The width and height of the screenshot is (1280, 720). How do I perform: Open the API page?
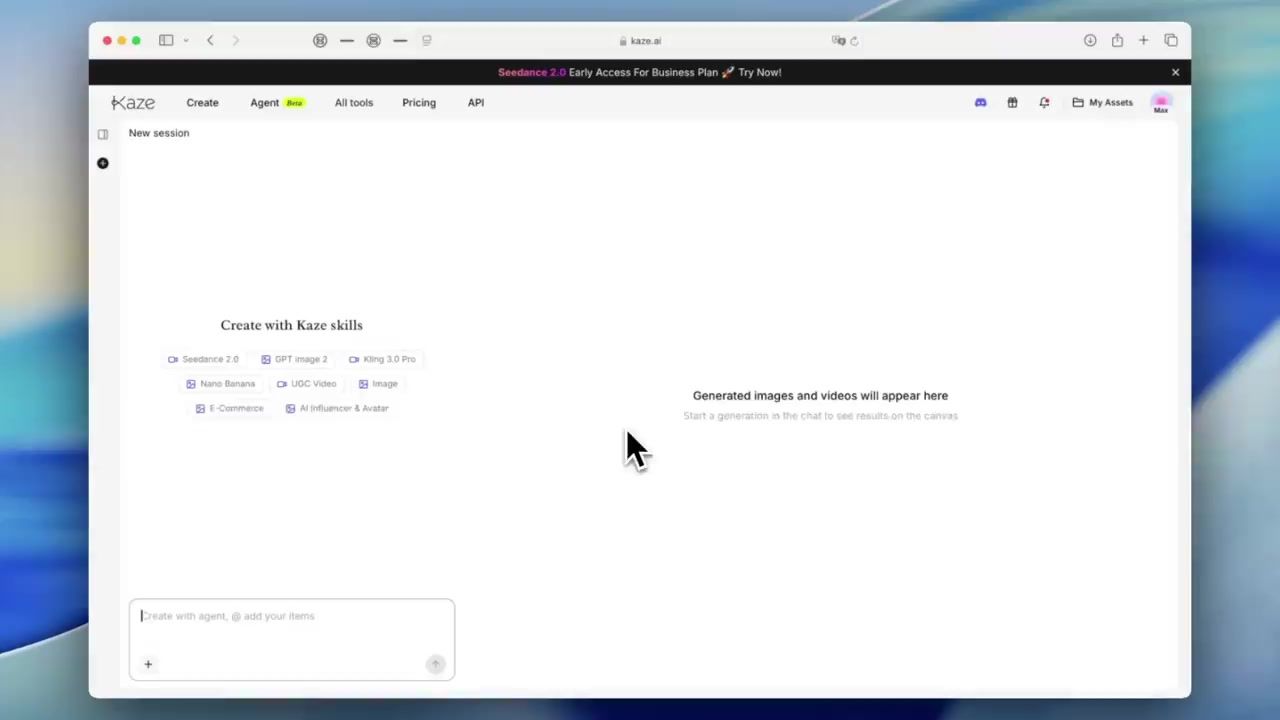476,102
